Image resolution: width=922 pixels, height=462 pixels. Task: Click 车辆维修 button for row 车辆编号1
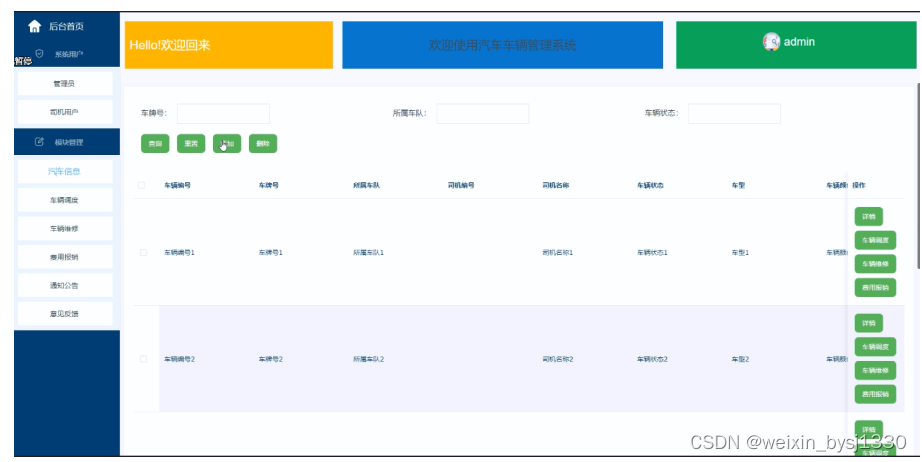tap(875, 264)
